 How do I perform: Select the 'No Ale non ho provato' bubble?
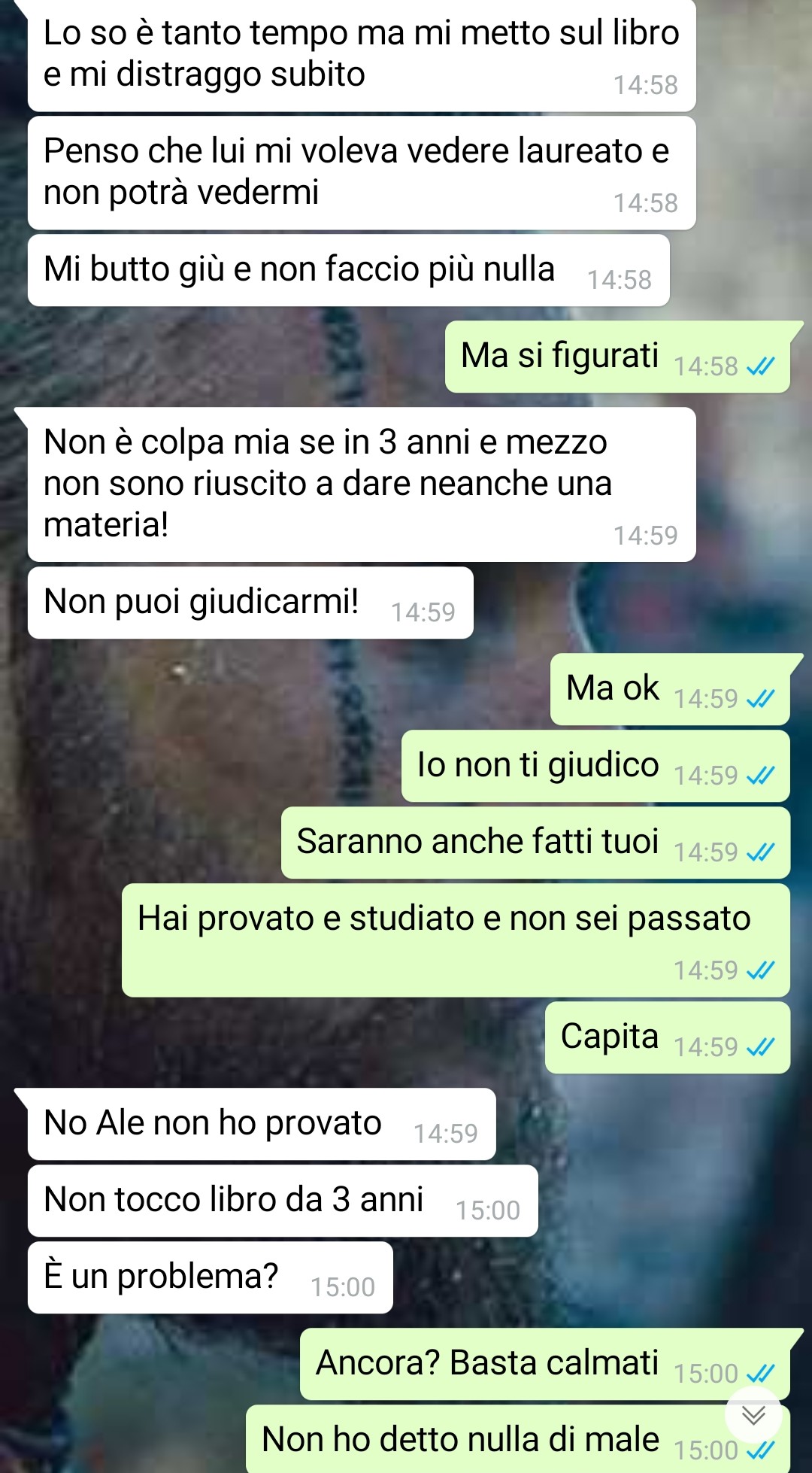262,1124
